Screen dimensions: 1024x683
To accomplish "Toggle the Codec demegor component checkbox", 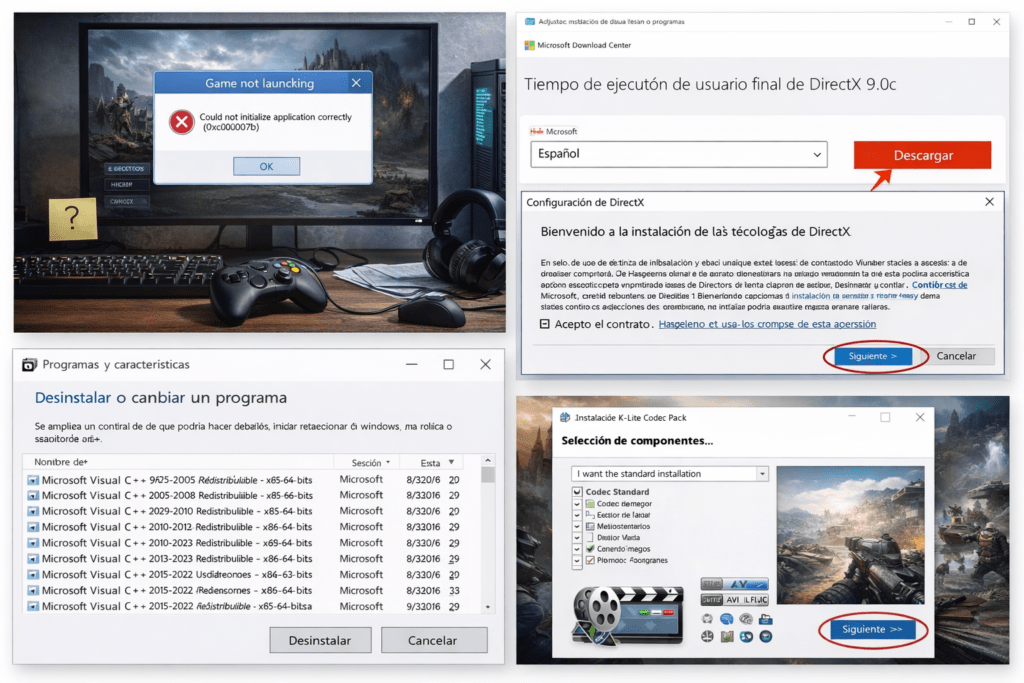I will click(x=577, y=503).
